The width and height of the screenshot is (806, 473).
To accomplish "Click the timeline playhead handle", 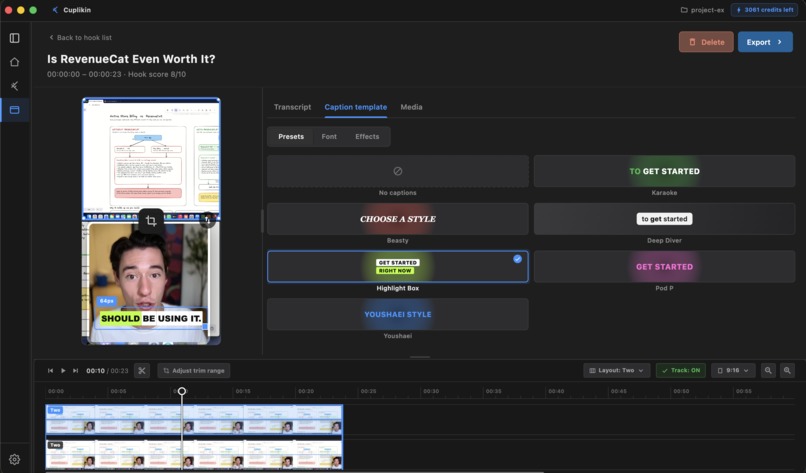I will click(181, 391).
